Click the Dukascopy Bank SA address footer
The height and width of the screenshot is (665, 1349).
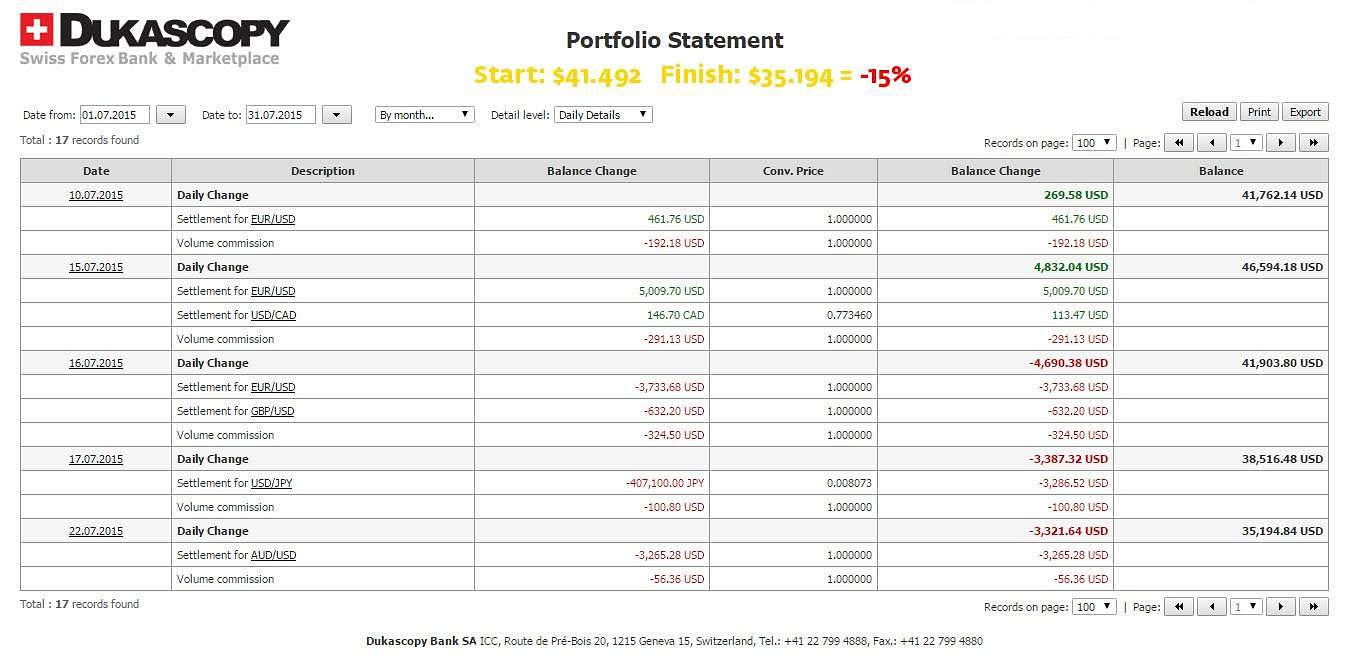(674, 641)
